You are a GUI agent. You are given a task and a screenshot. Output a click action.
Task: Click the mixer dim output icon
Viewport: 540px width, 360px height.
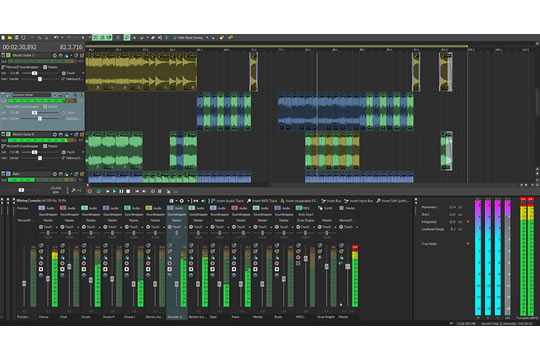pyautogui.click(x=203, y=201)
